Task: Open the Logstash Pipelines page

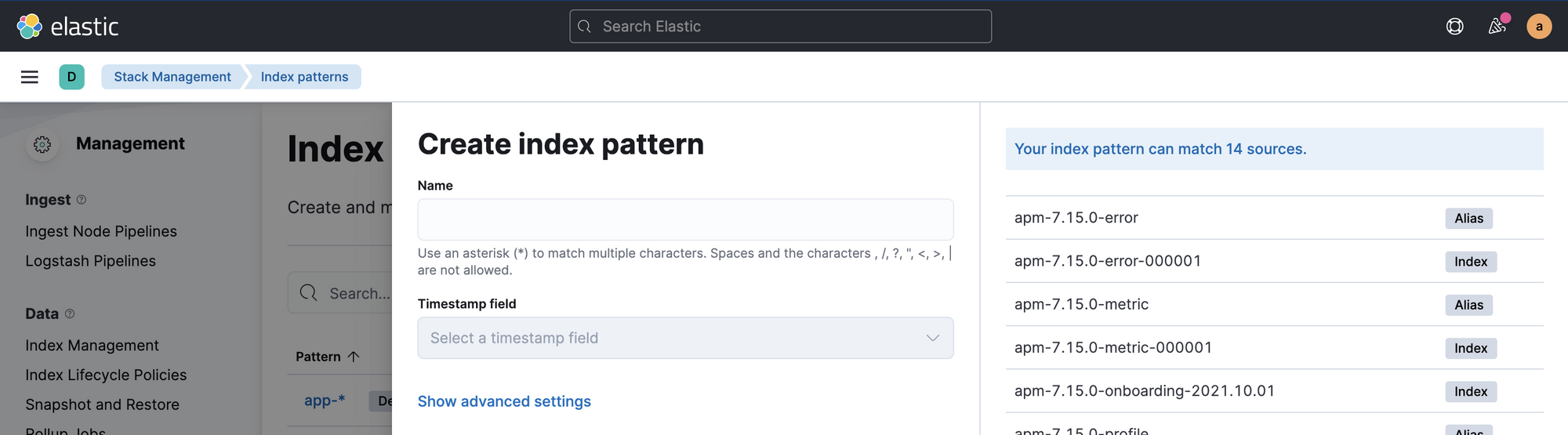Action: click(90, 261)
